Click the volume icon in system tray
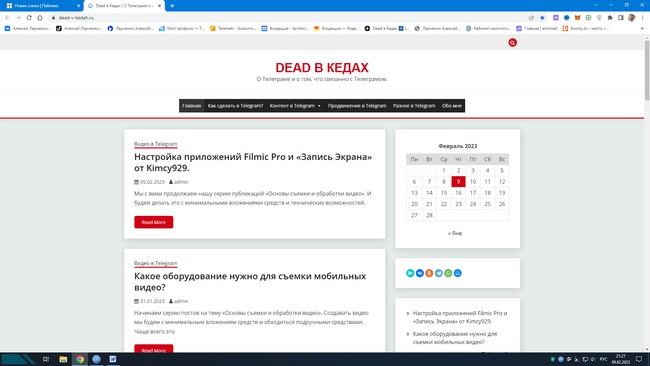 [x=593, y=359]
